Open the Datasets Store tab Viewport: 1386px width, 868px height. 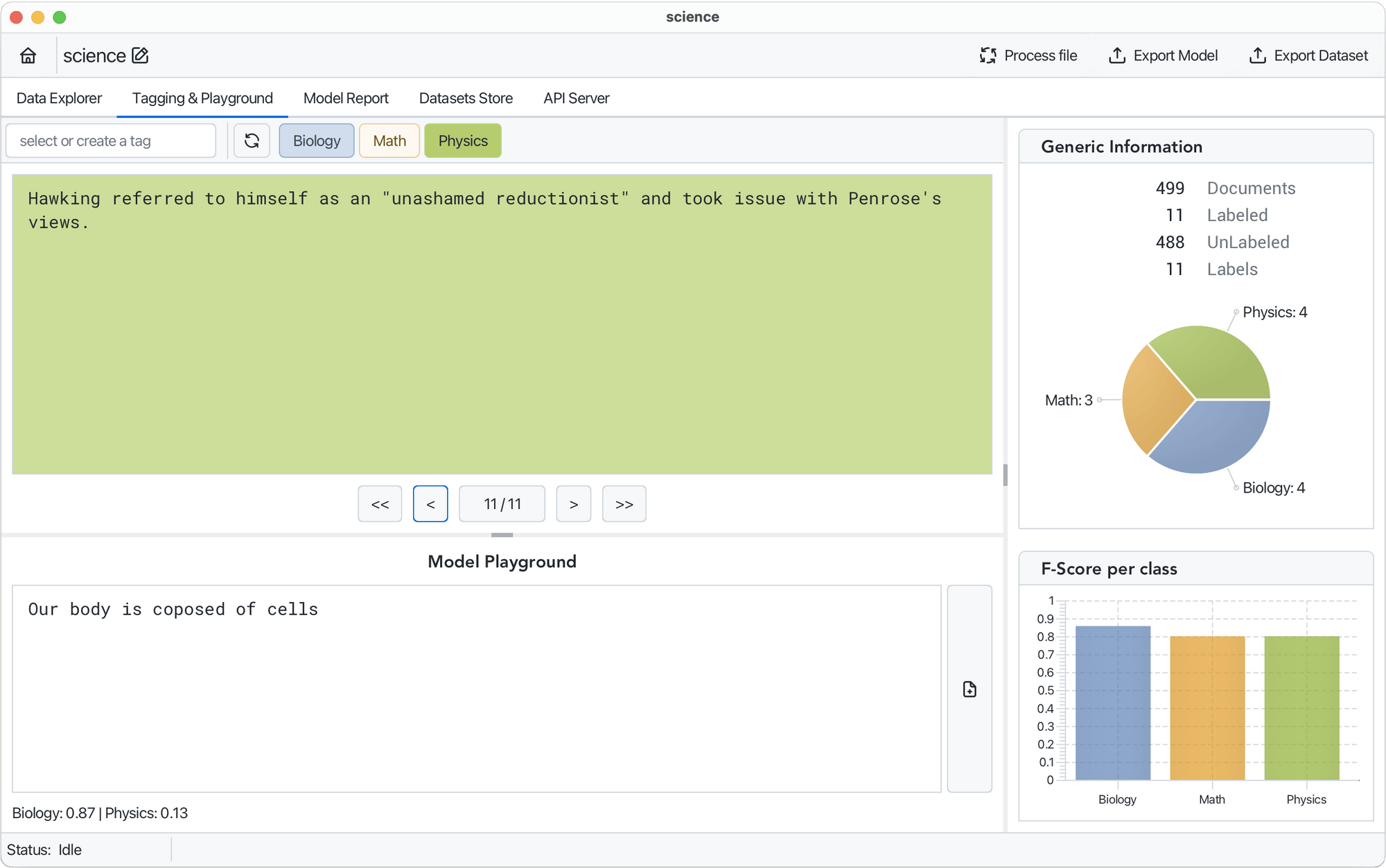coord(465,98)
